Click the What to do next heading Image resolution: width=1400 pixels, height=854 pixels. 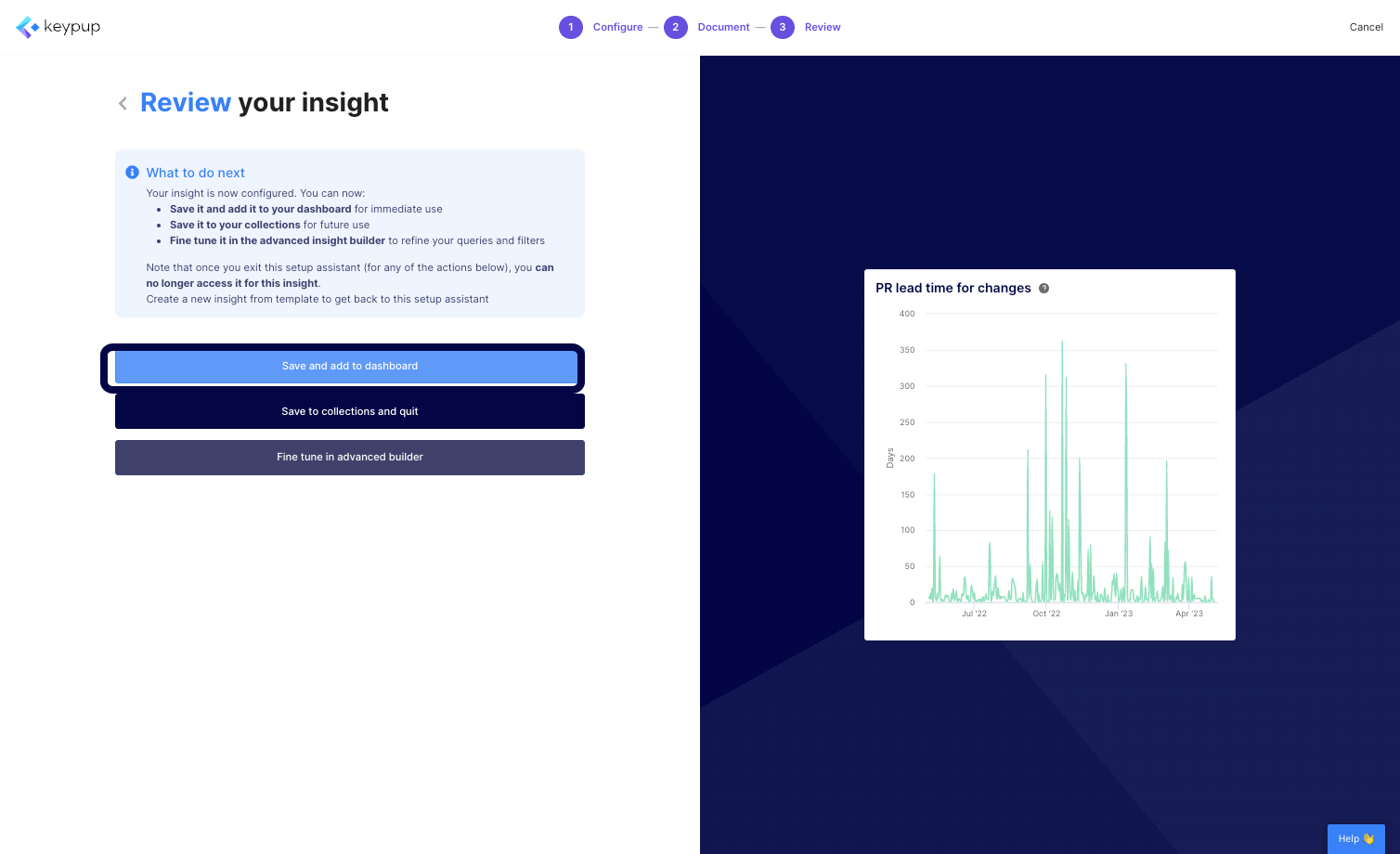pos(195,173)
